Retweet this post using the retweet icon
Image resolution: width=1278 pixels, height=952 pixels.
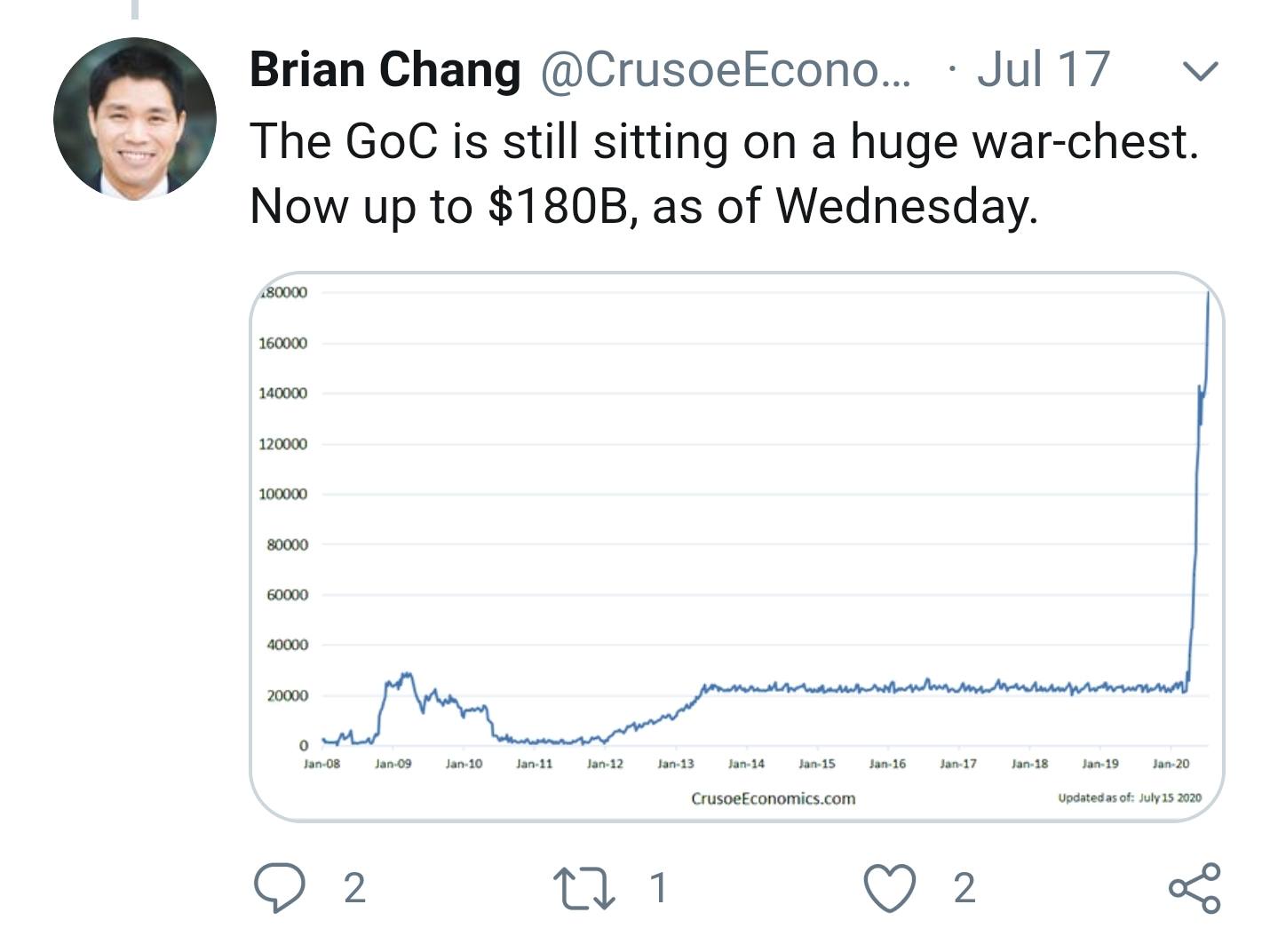pos(583,888)
